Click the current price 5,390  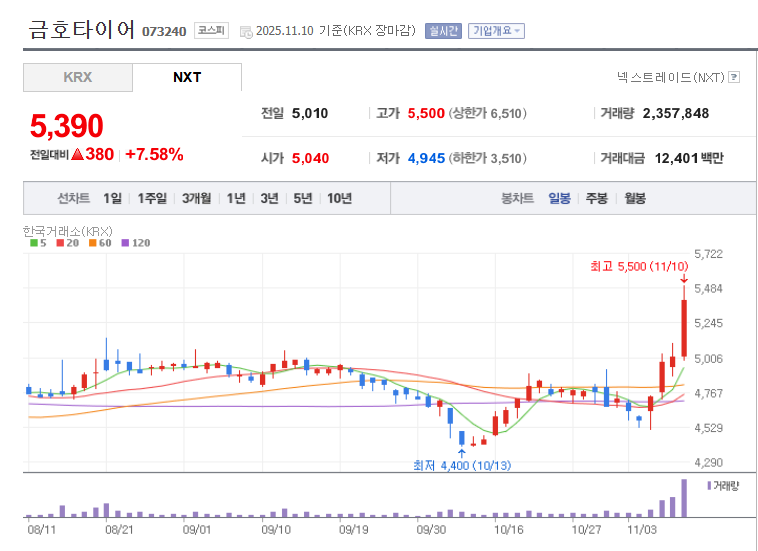pyautogui.click(x=67, y=126)
